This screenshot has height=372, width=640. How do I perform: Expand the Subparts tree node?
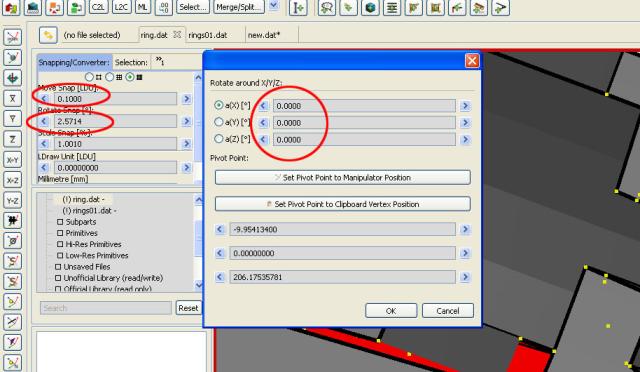click(x=60, y=222)
